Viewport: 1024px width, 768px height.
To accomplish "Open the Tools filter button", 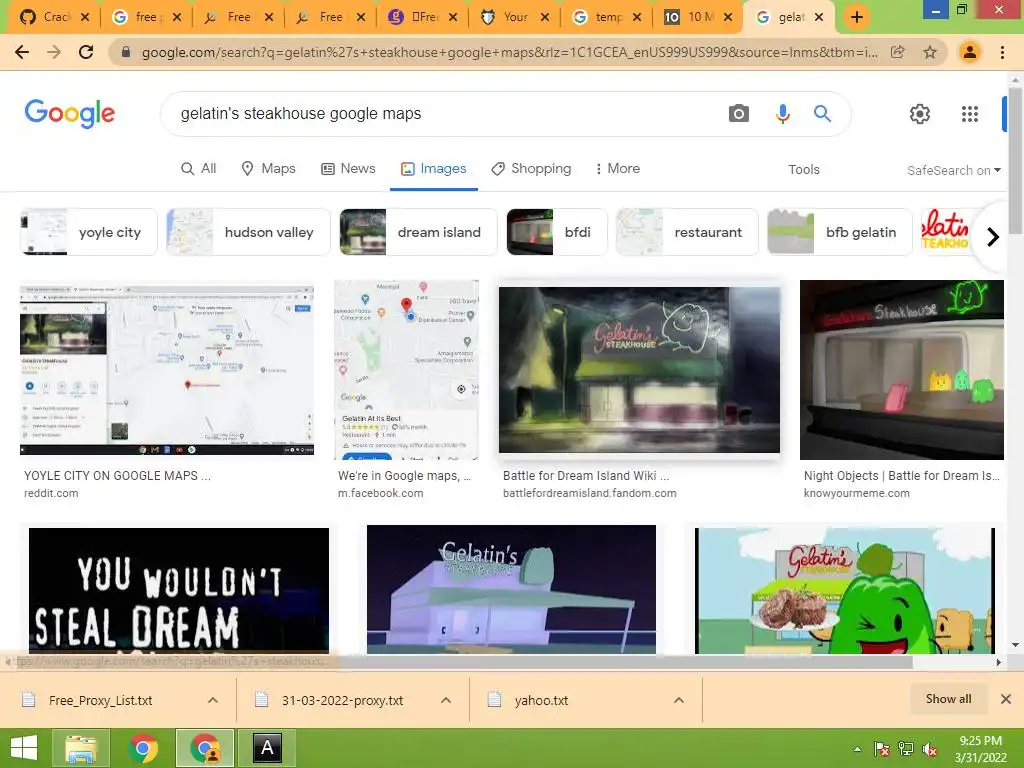I will (803, 169).
